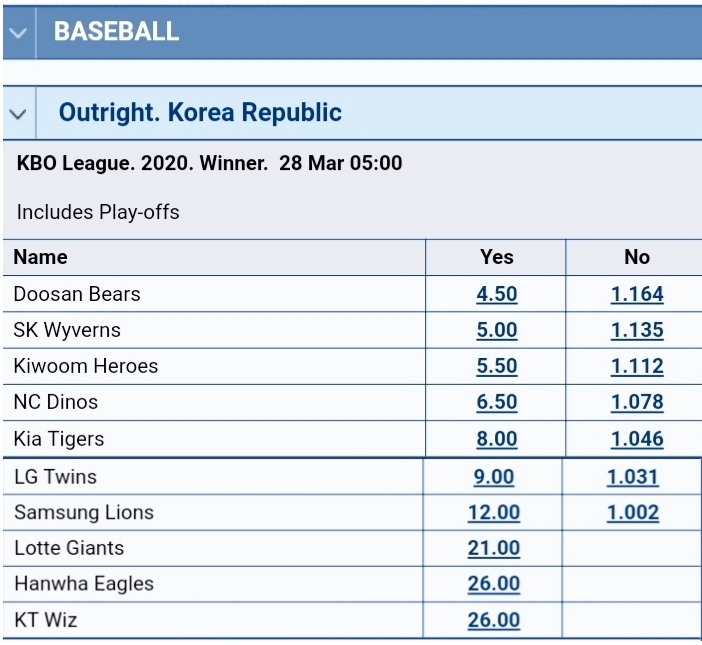Open the BASEBALL header title
The image size is (702, 645).
click(x=116, y=31)
